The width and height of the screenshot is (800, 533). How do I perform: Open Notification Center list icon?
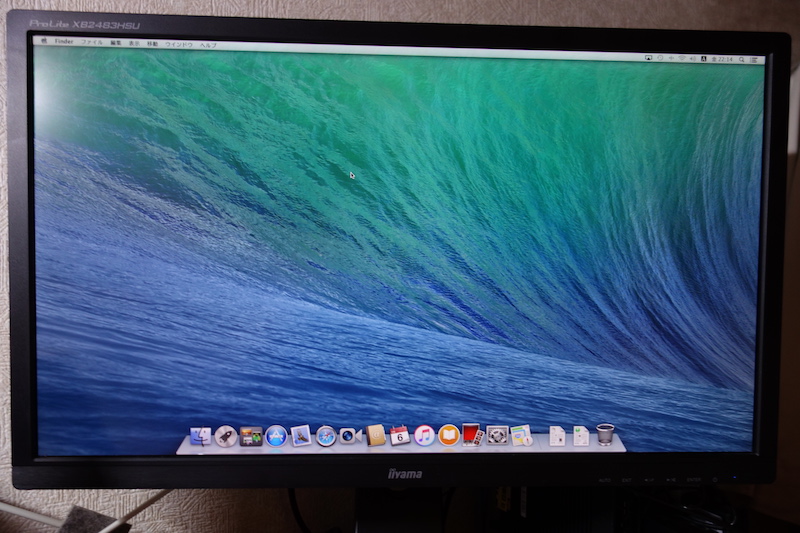pyautogui.click(x=754, y=60)
